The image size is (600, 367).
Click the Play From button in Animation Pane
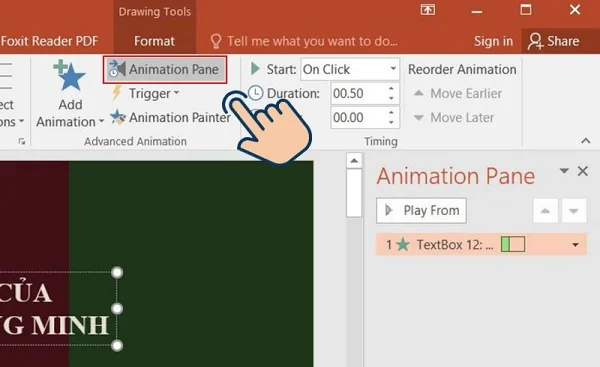[x=421, y=210]
